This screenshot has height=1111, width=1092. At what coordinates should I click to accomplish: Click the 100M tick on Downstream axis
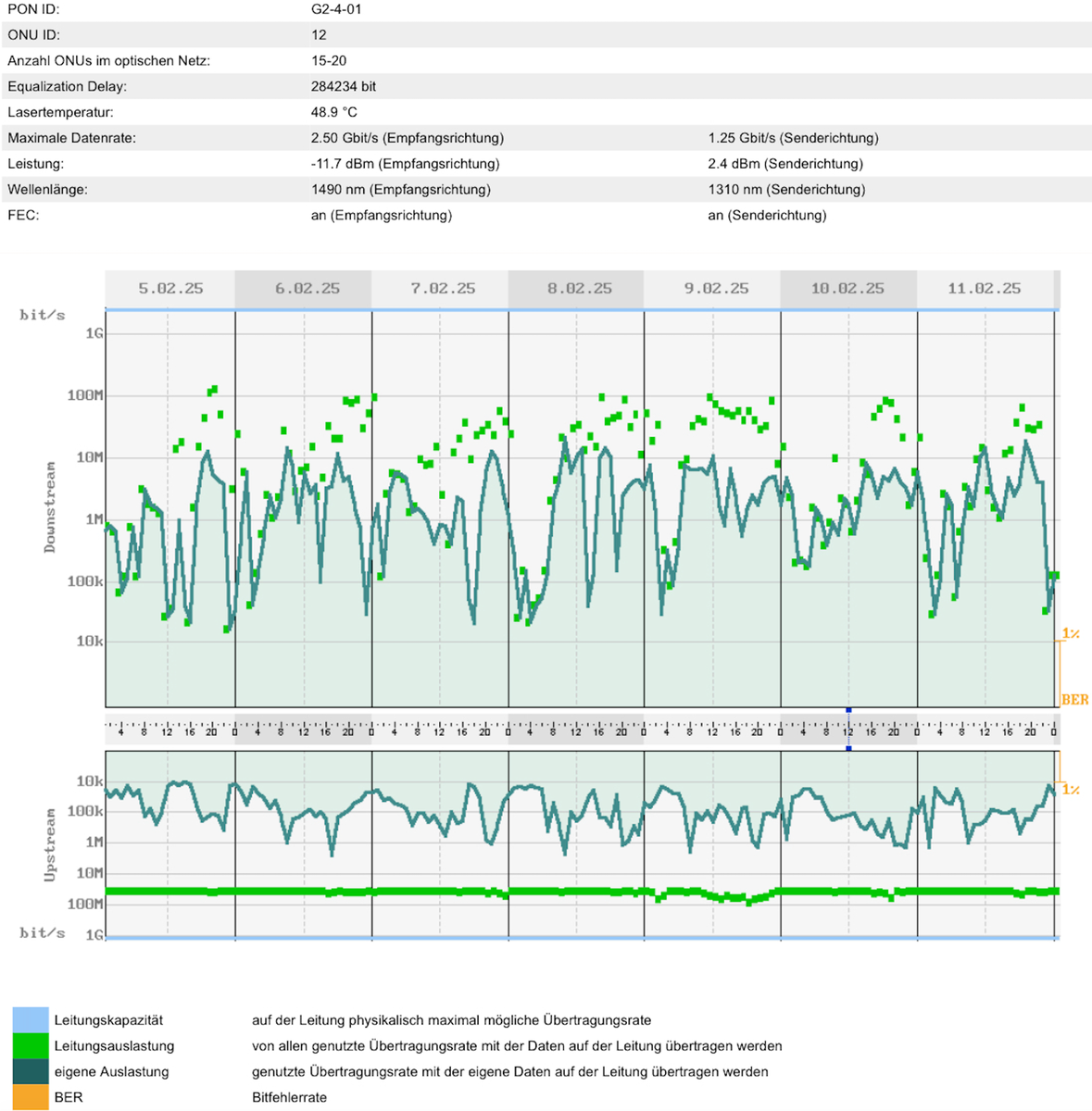coord(85,396)
